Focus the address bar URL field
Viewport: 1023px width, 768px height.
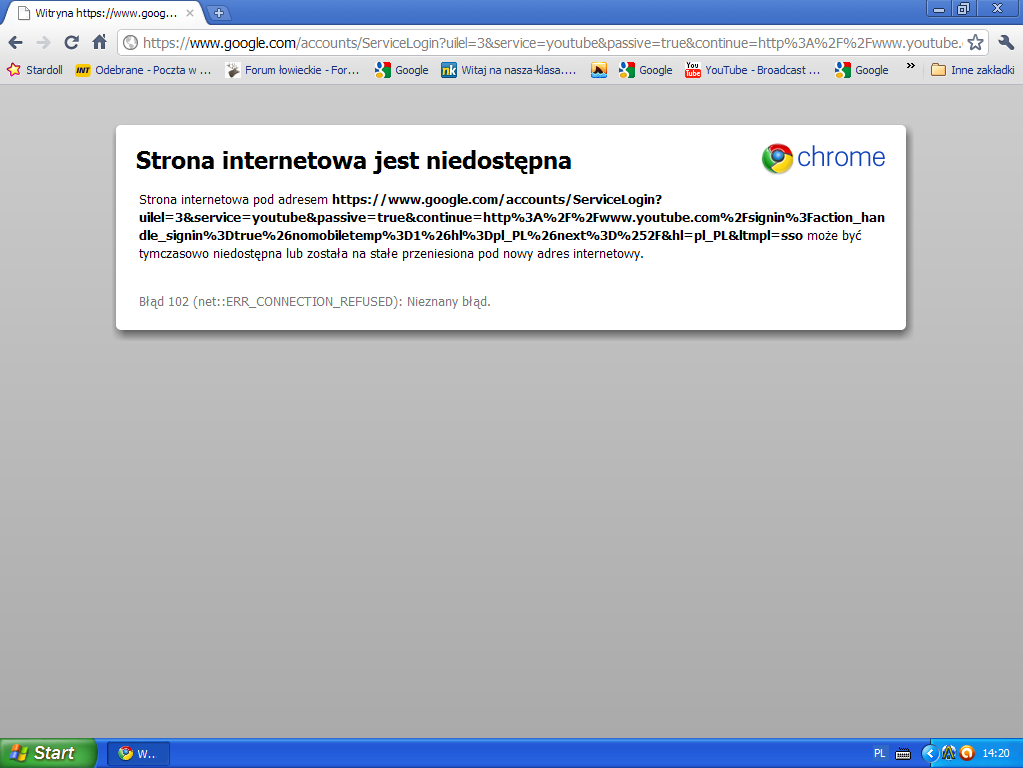(x=552, y=43)
